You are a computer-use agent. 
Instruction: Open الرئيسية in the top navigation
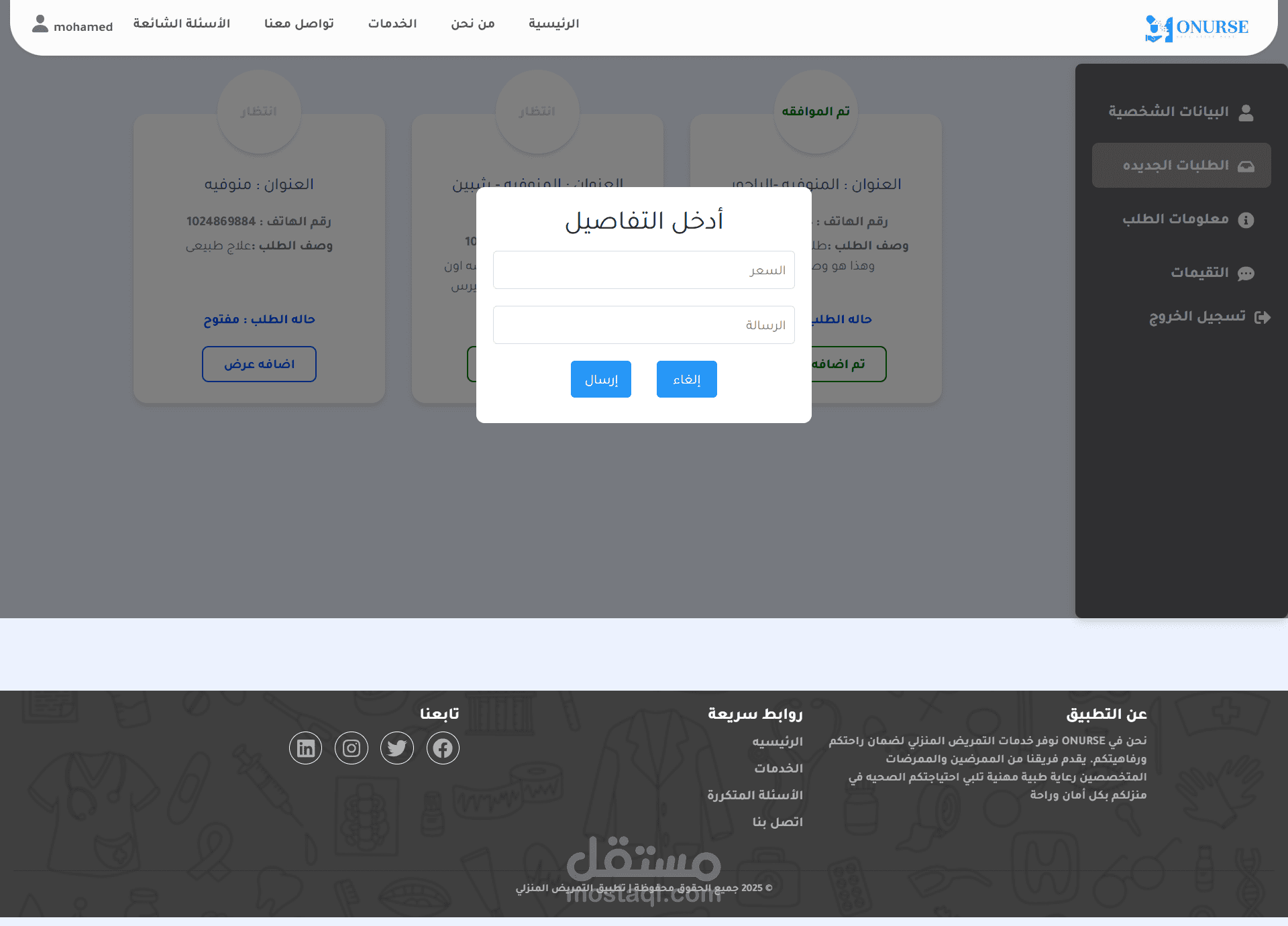(x=553, y=24)
